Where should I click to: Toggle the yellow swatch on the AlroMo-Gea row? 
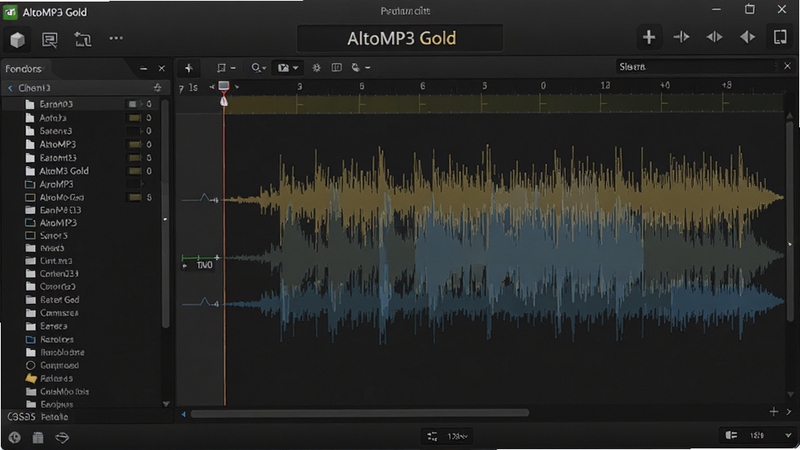coord(134,197)
